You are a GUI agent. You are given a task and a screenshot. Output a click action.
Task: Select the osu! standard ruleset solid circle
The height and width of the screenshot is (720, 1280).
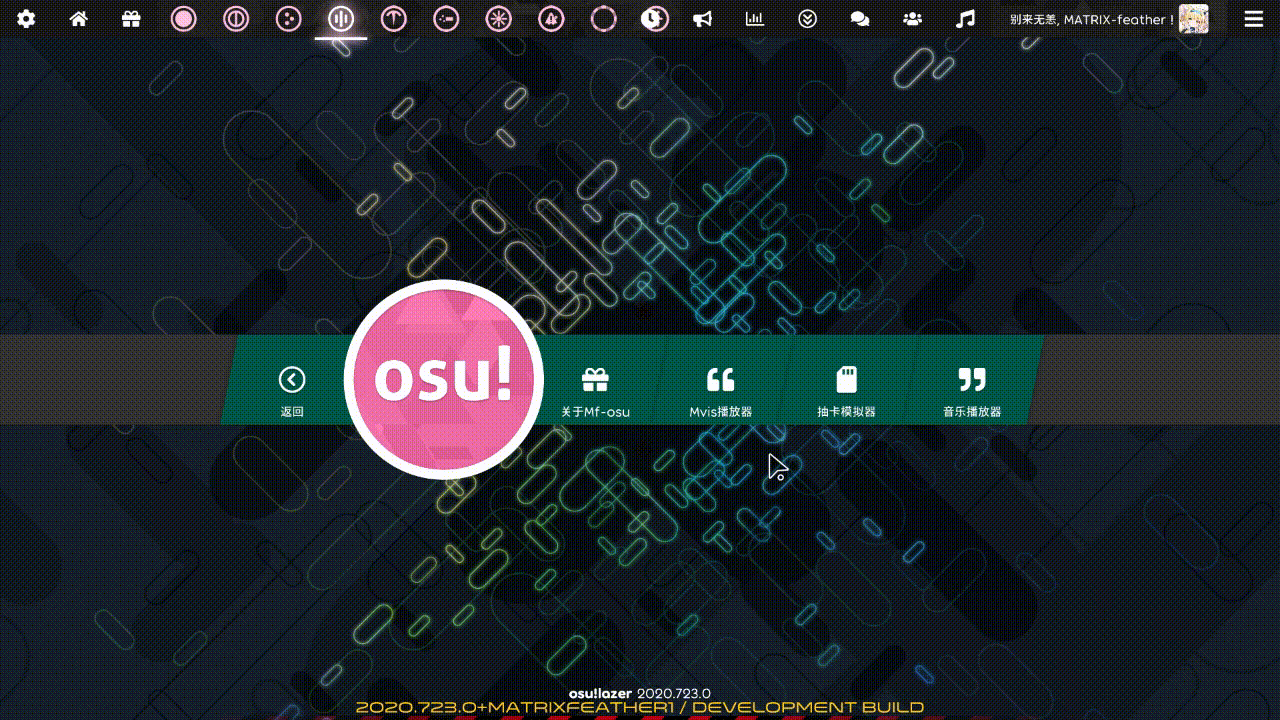pyautogui.click(x=183, y=19)
